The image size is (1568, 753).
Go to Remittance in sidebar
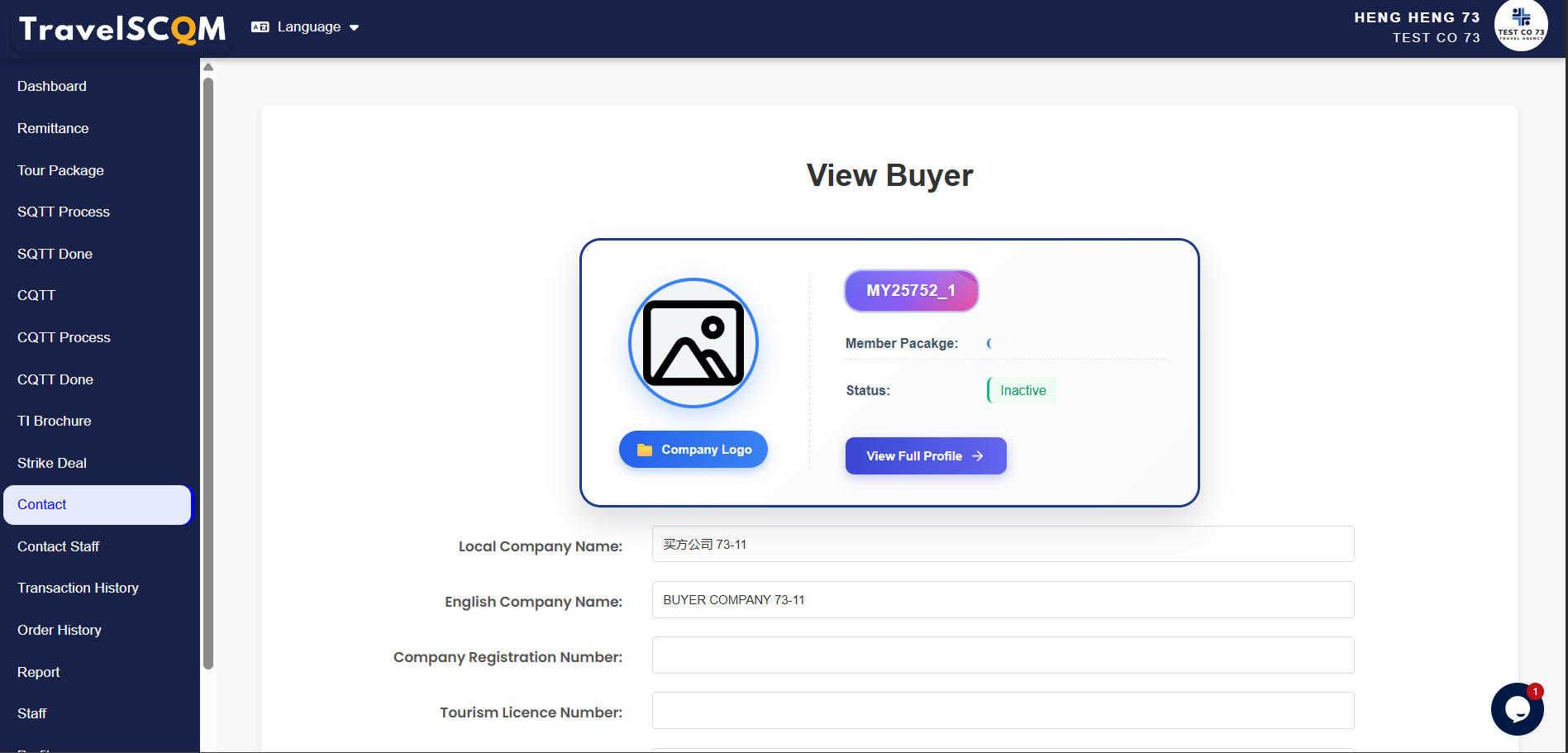[53, 128]
